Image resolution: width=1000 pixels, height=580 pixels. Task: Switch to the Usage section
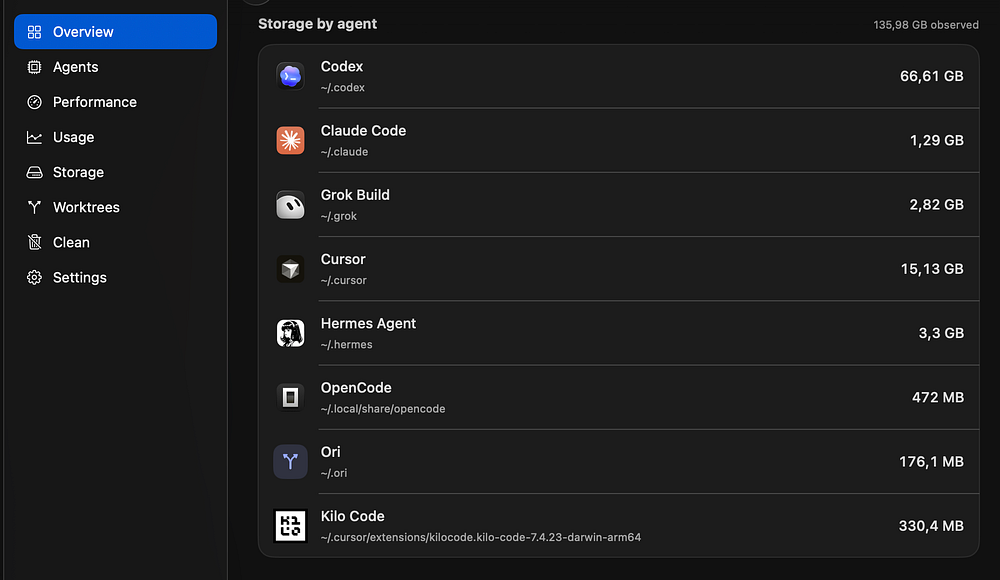point(115,137)
